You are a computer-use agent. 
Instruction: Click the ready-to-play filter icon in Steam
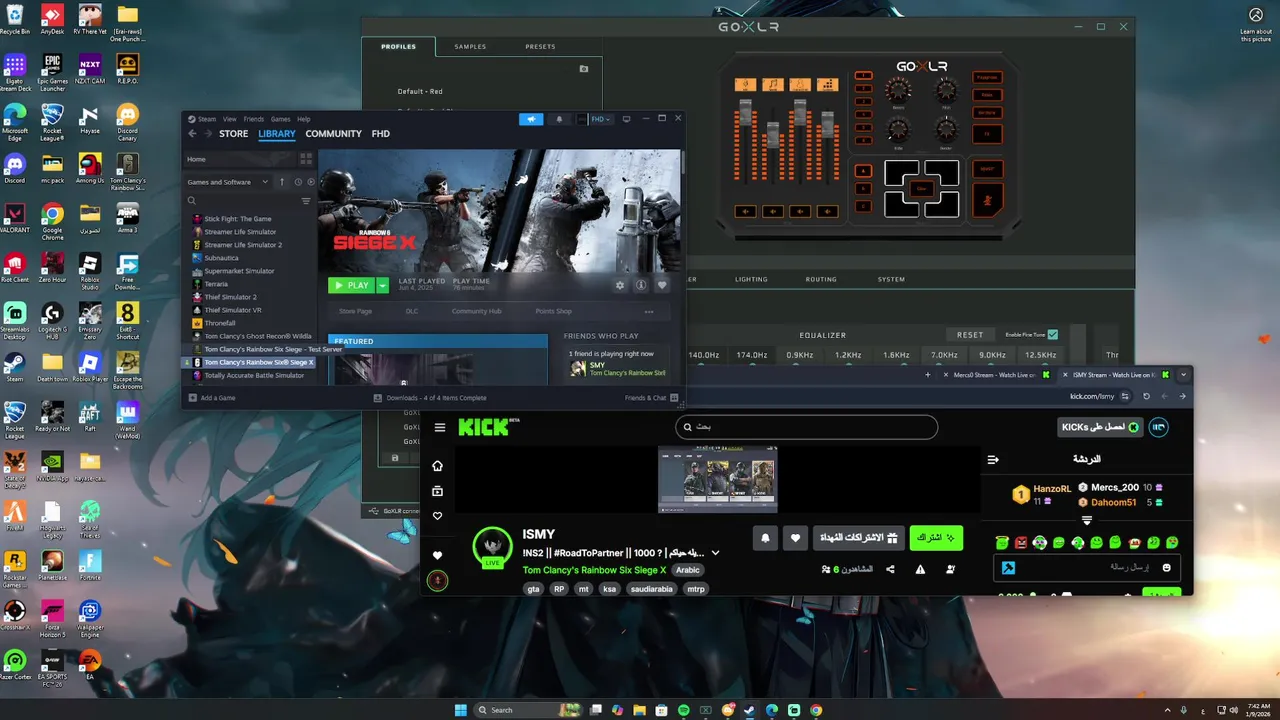[x=311, y=182]
